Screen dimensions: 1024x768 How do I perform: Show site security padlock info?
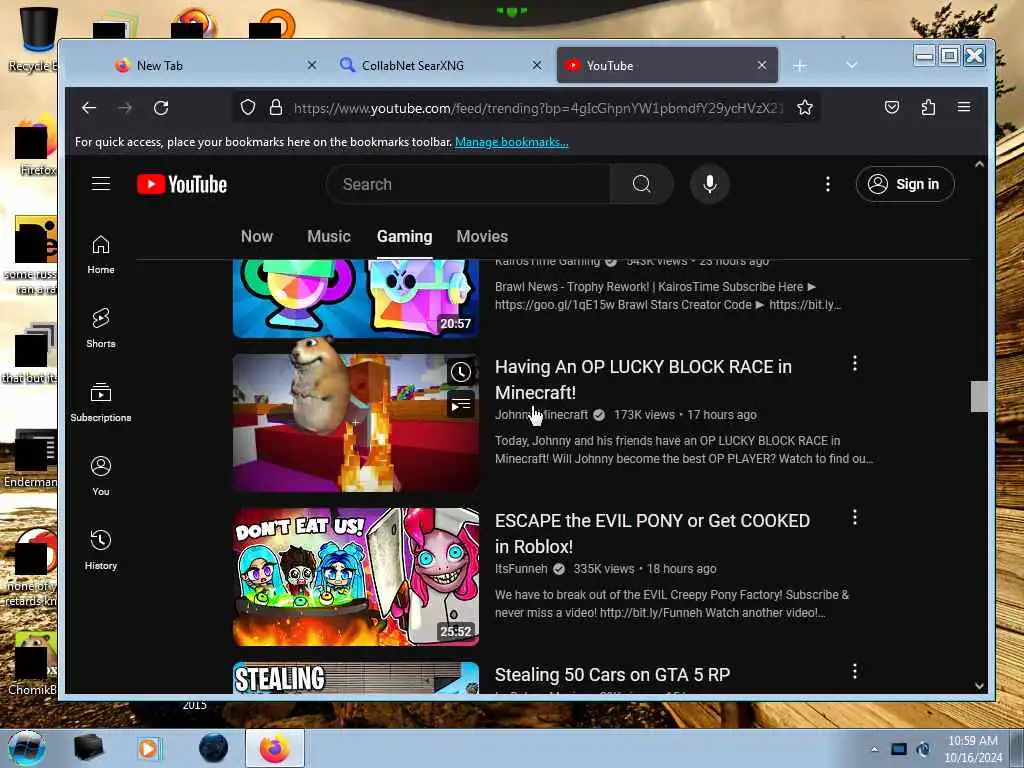[x=276, y=108]
